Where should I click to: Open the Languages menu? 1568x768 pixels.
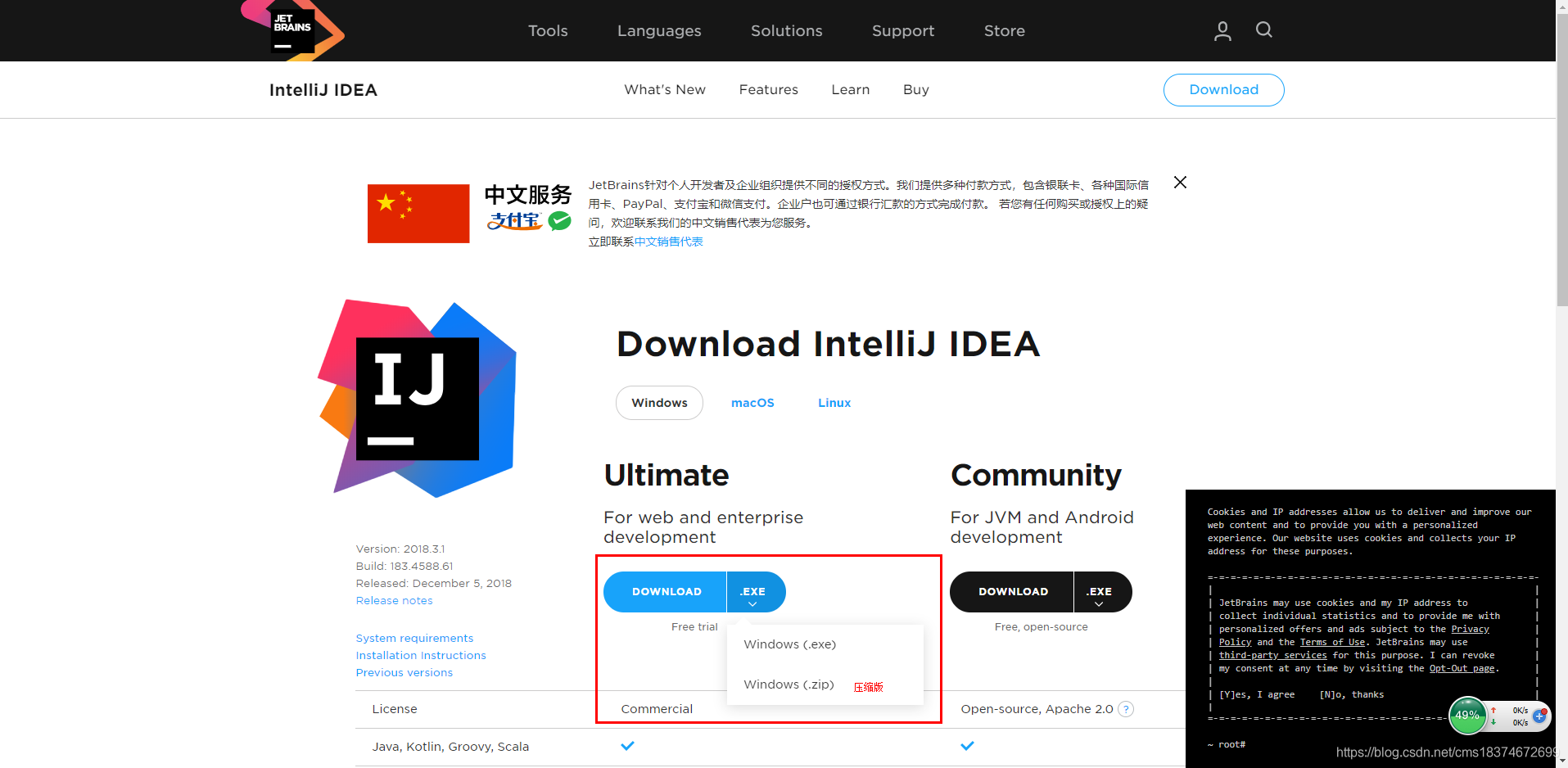[659, 31]
